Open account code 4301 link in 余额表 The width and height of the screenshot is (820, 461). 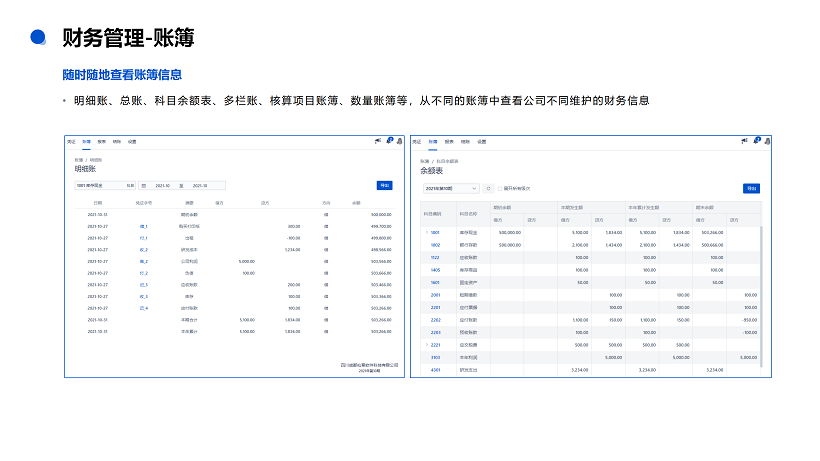(435, 370)
